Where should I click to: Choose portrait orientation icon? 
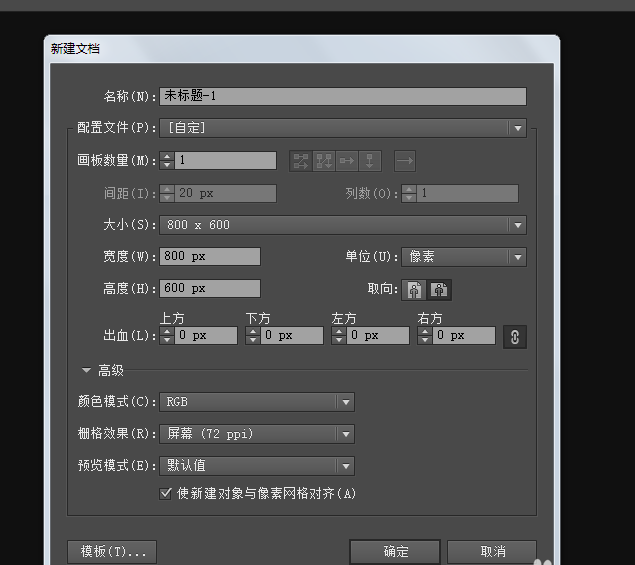[414, 290]
